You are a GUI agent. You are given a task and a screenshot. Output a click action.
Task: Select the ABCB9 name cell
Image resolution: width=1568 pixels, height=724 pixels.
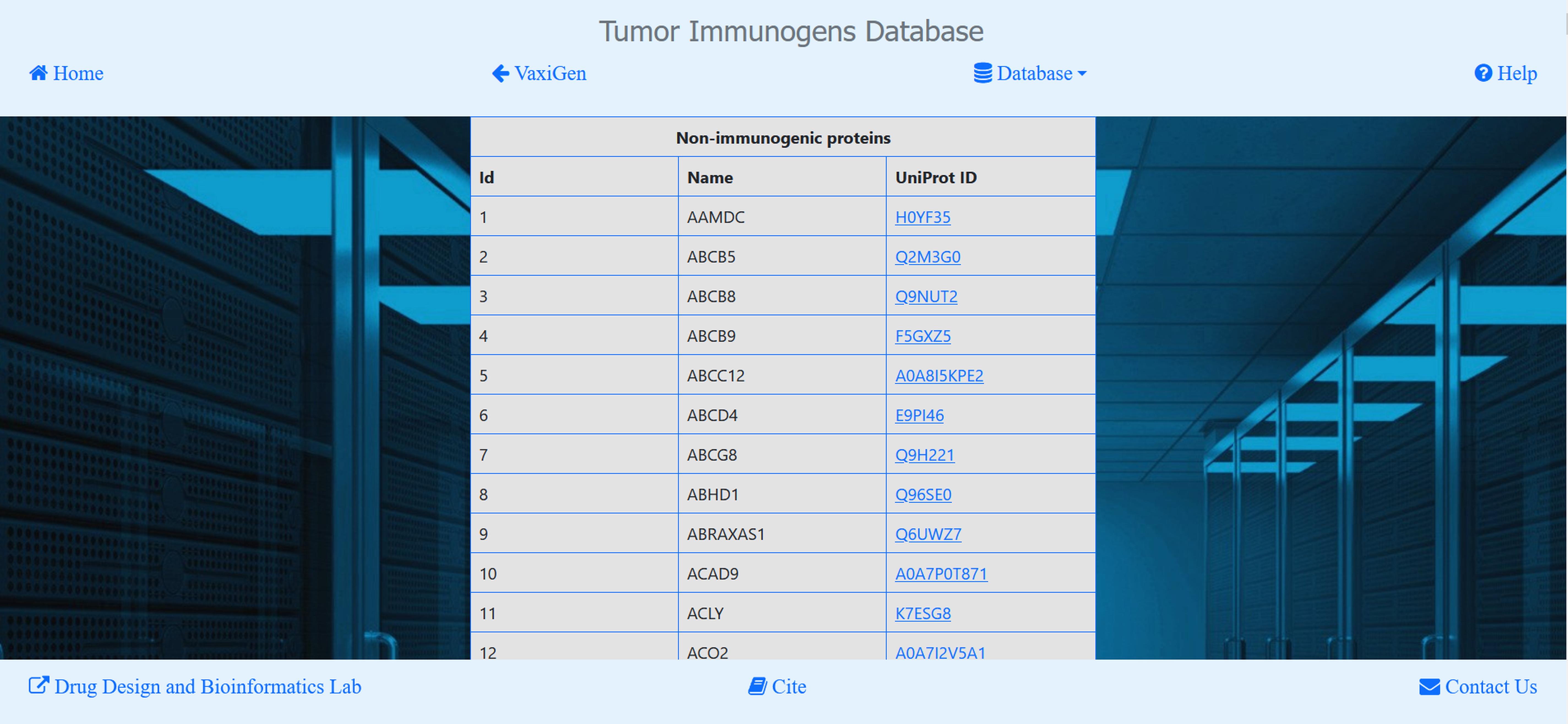click(782, 335)
